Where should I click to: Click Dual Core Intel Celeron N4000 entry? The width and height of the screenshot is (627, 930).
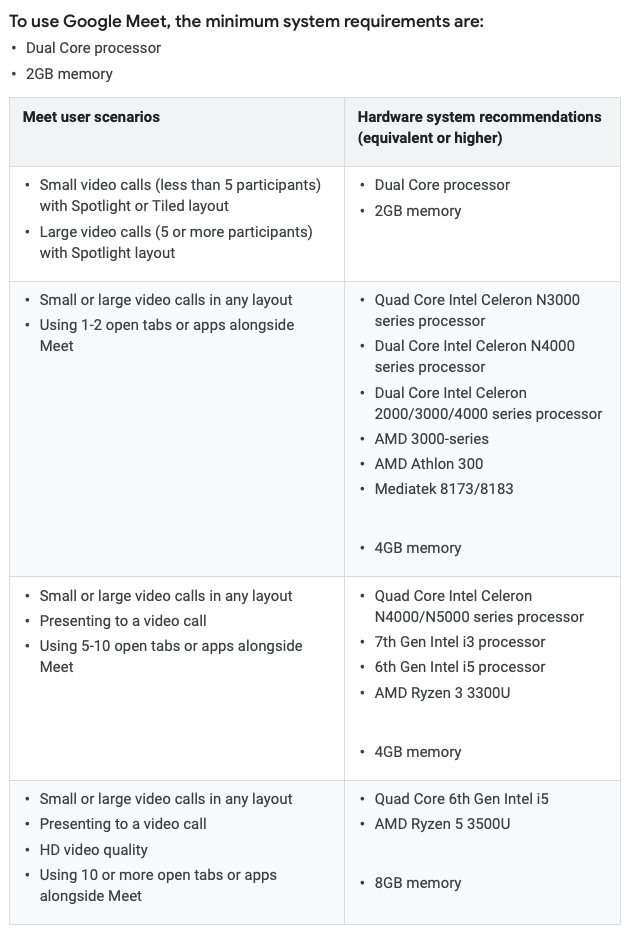475,356
